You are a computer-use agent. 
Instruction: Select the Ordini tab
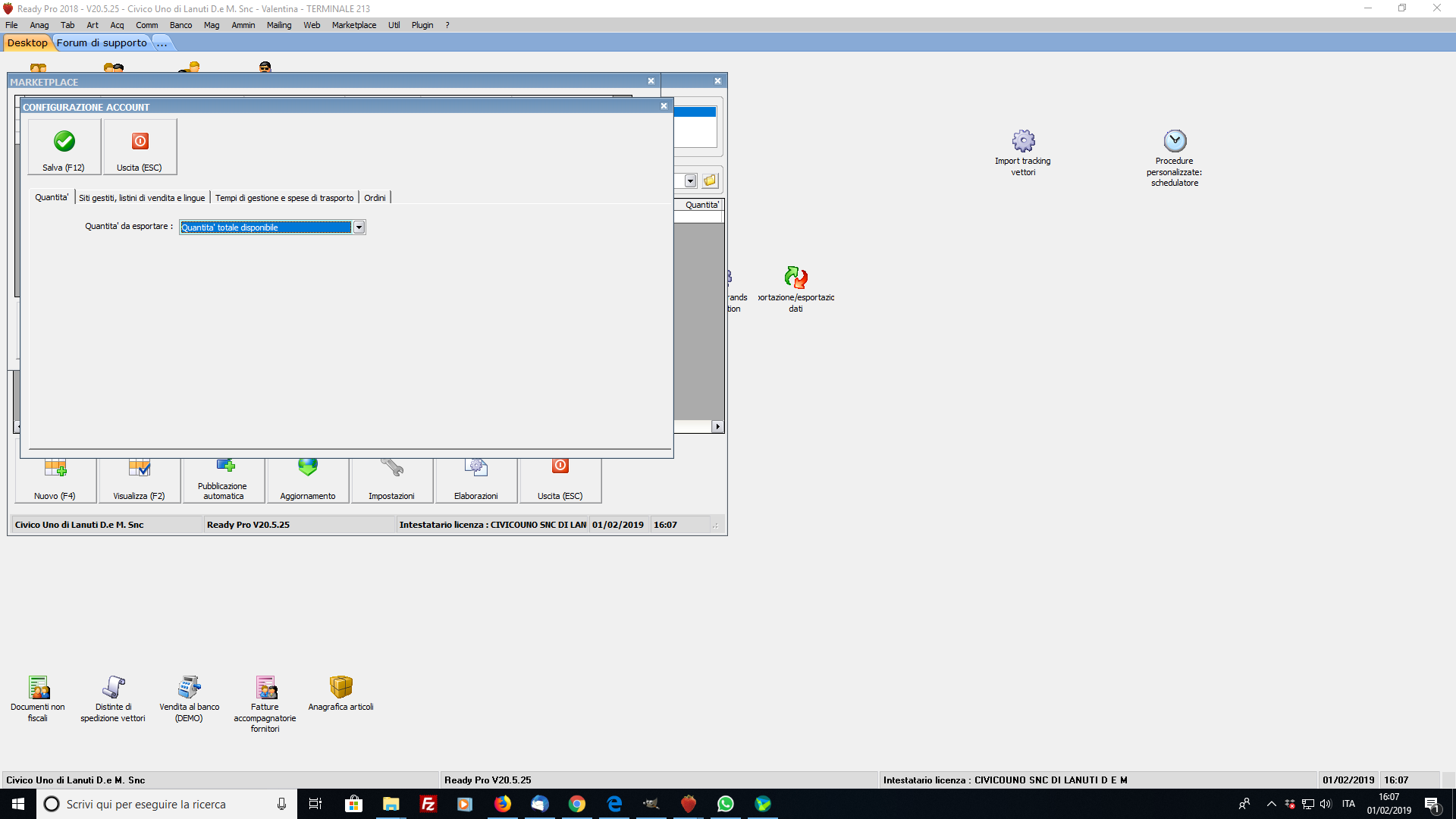(375, 198)
